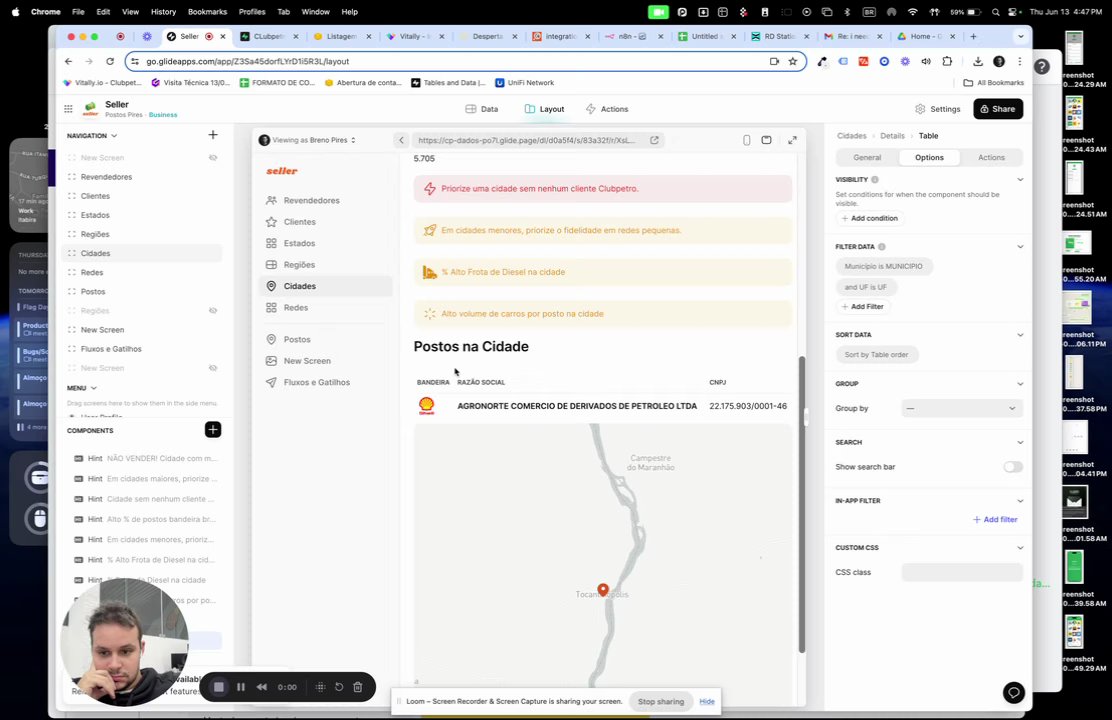Click Add condition button
Screen dimensions: 1112x720
pos(869,218)
